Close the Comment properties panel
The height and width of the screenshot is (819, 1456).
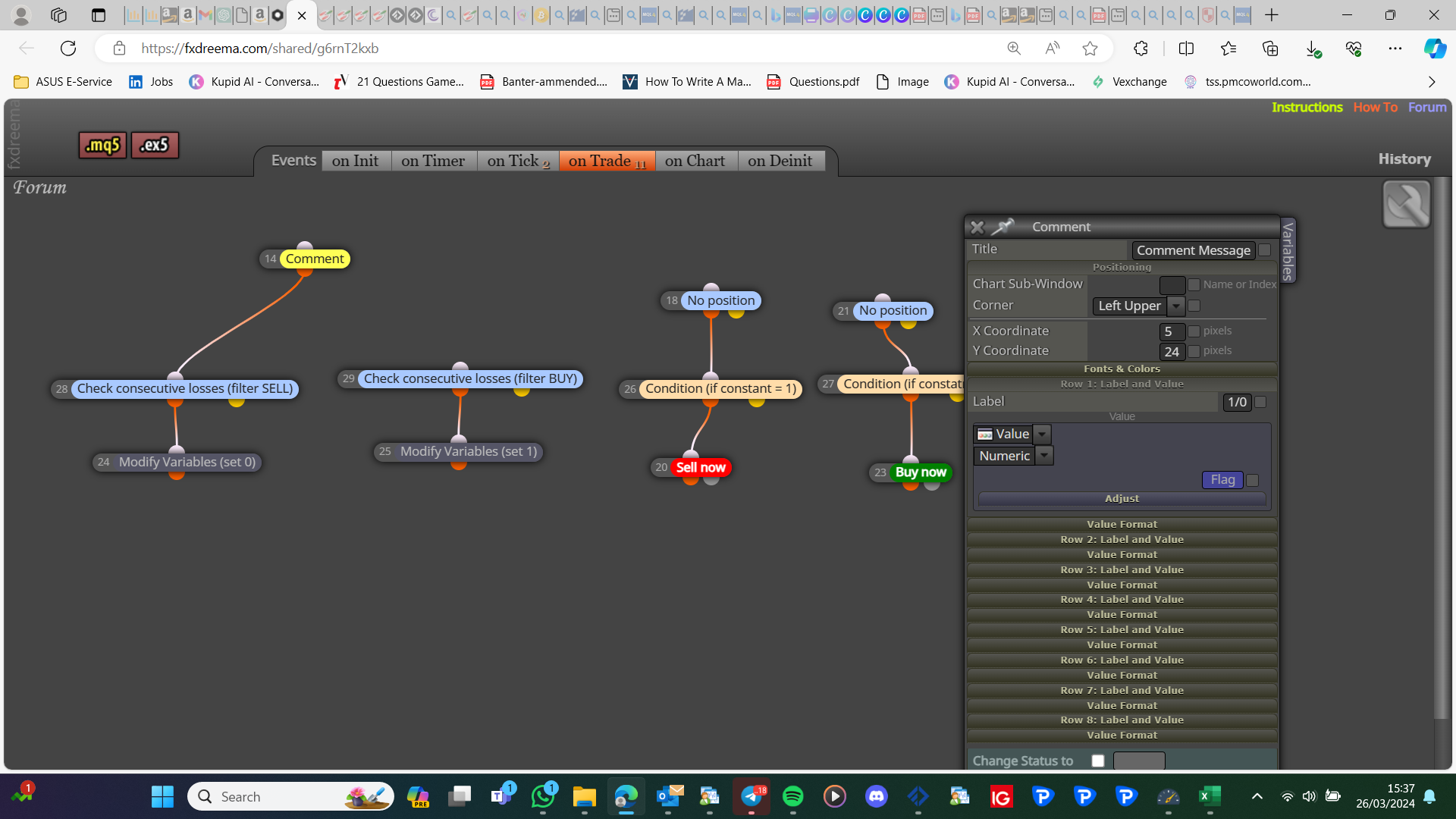tap(977, 227)
